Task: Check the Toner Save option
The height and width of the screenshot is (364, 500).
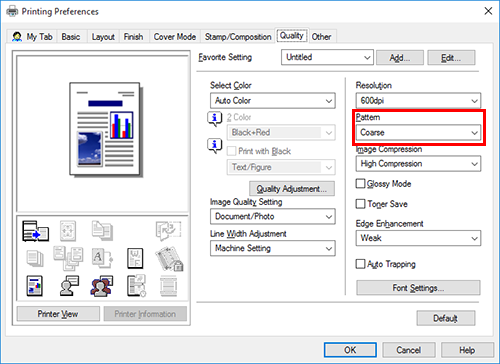Action: (x=360, y=204)
